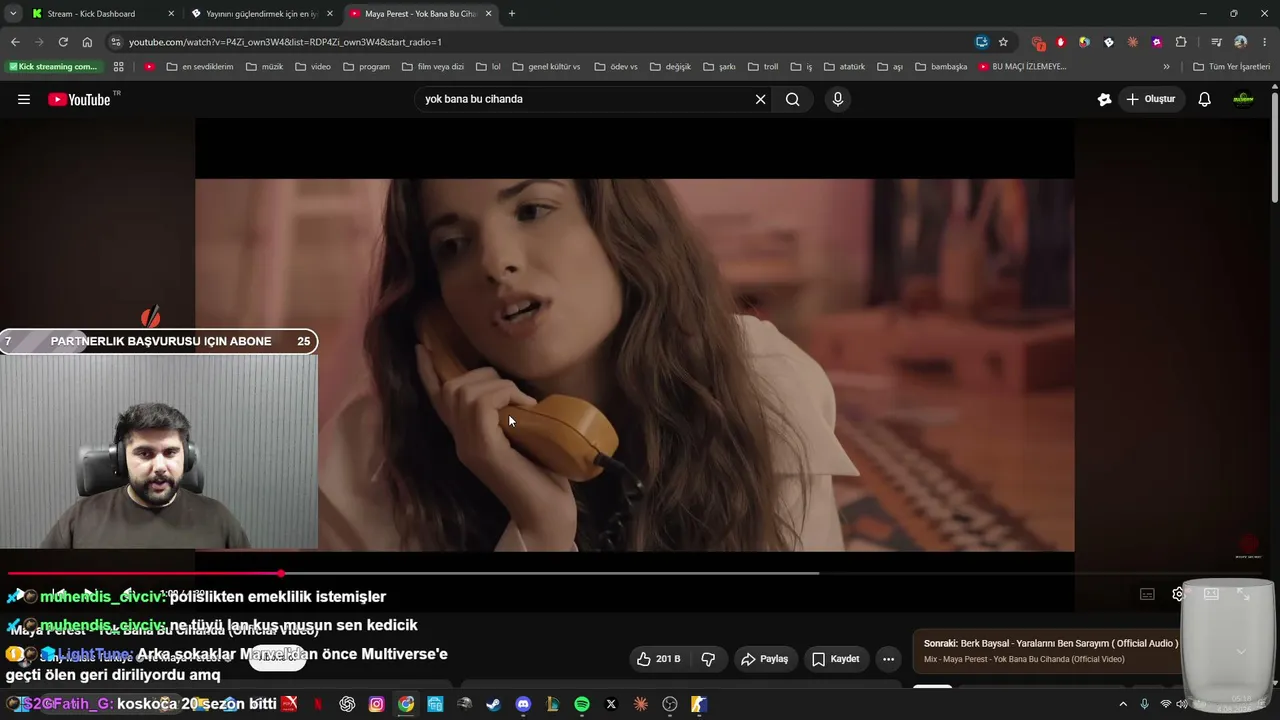Dislike the video with the thumbs-down
Image resolution: width=1280 pixels, height=720 pixels.
coord(708,659)
